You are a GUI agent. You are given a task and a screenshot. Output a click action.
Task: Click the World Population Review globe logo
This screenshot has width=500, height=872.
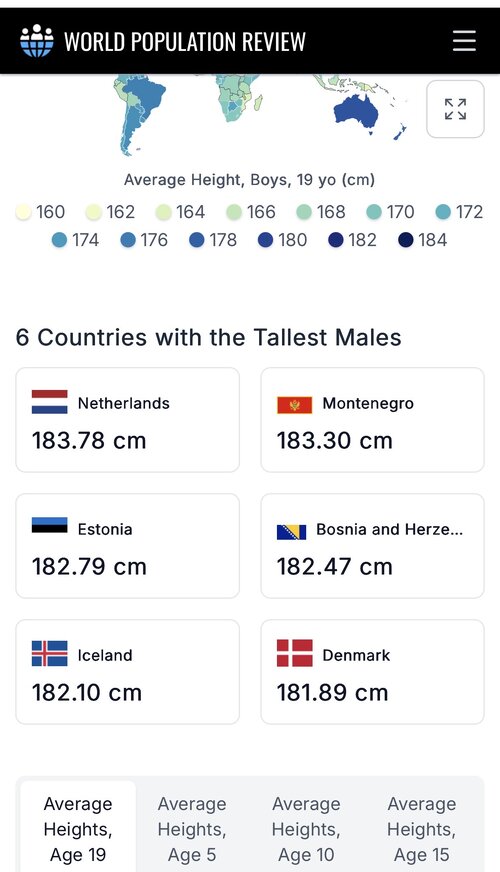(37, 41)
